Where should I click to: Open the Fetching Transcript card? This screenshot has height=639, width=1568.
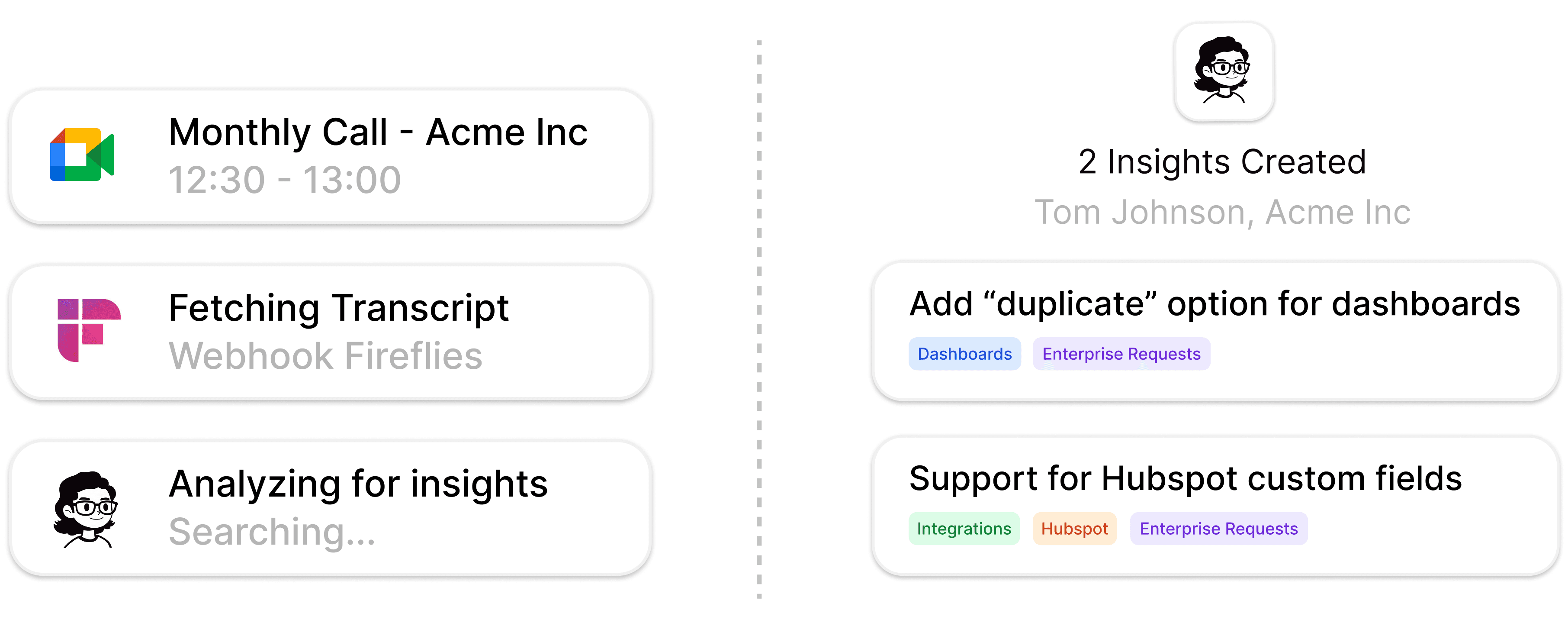pos(331,332)
